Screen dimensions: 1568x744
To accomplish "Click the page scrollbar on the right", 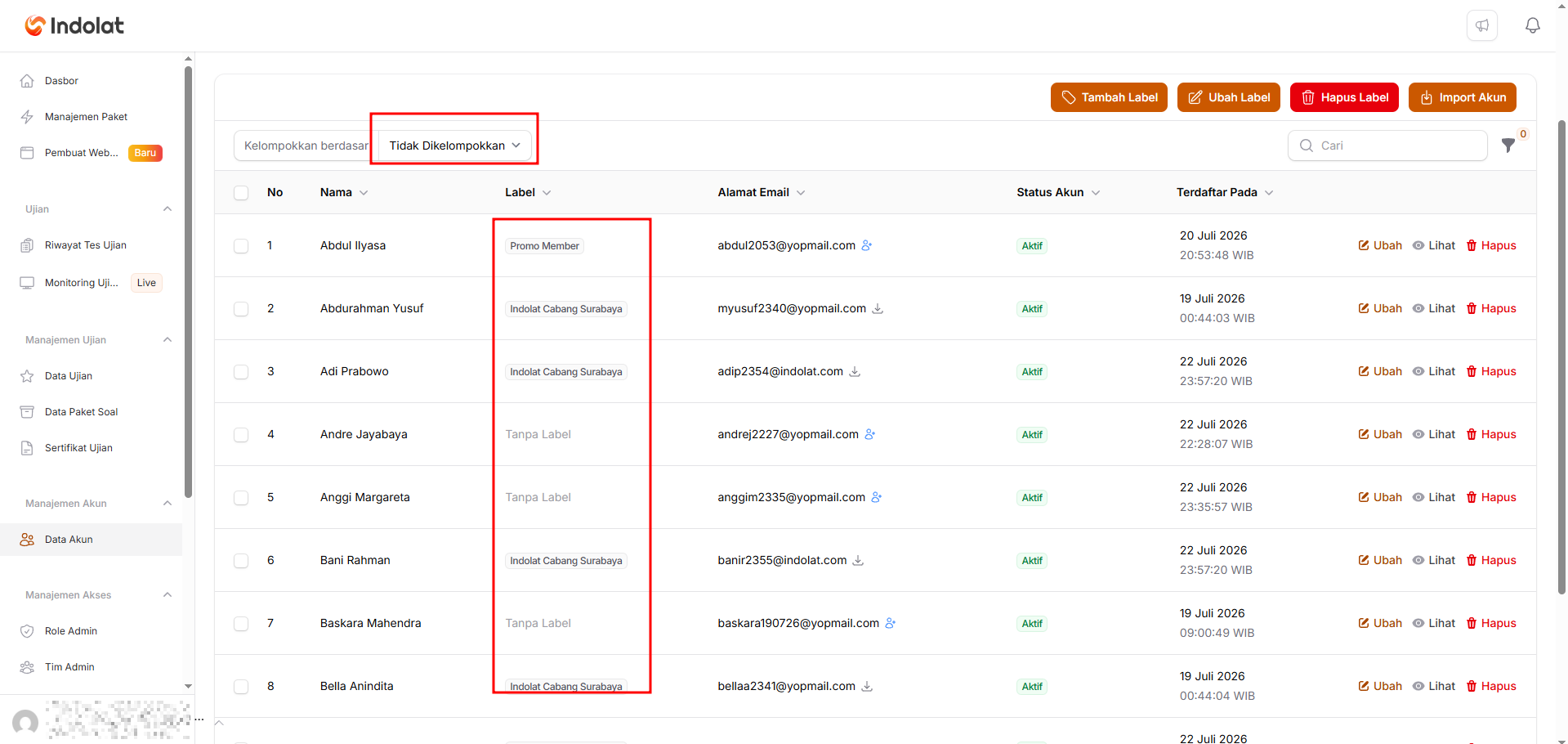I will pos(1561,356).
